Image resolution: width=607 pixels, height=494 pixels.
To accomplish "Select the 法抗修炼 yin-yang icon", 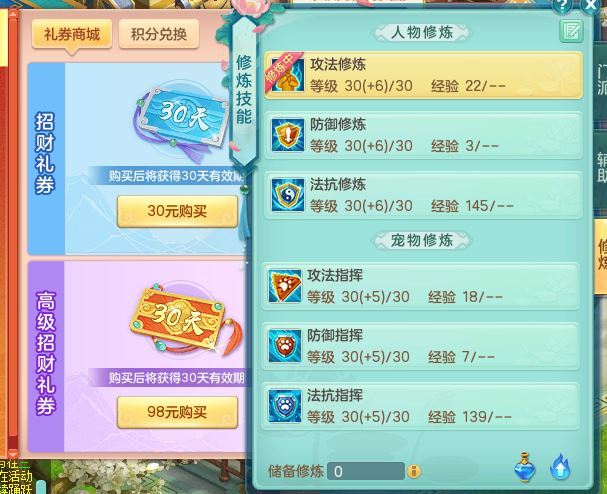I will (x=287, y=195).
